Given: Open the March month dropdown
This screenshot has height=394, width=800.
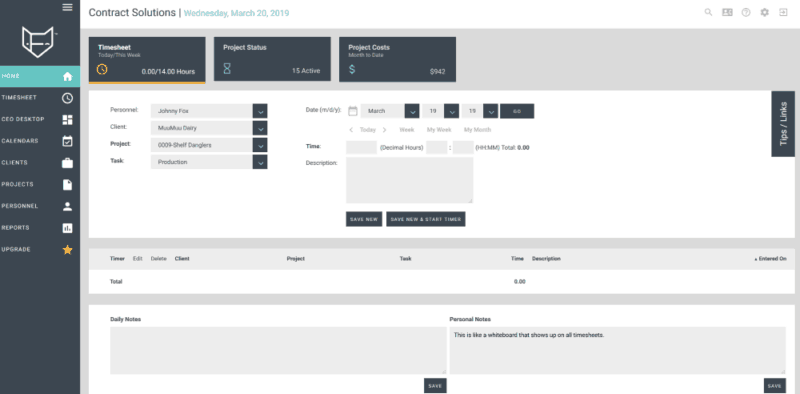Looking at the screenshot, I should [412, 111].
